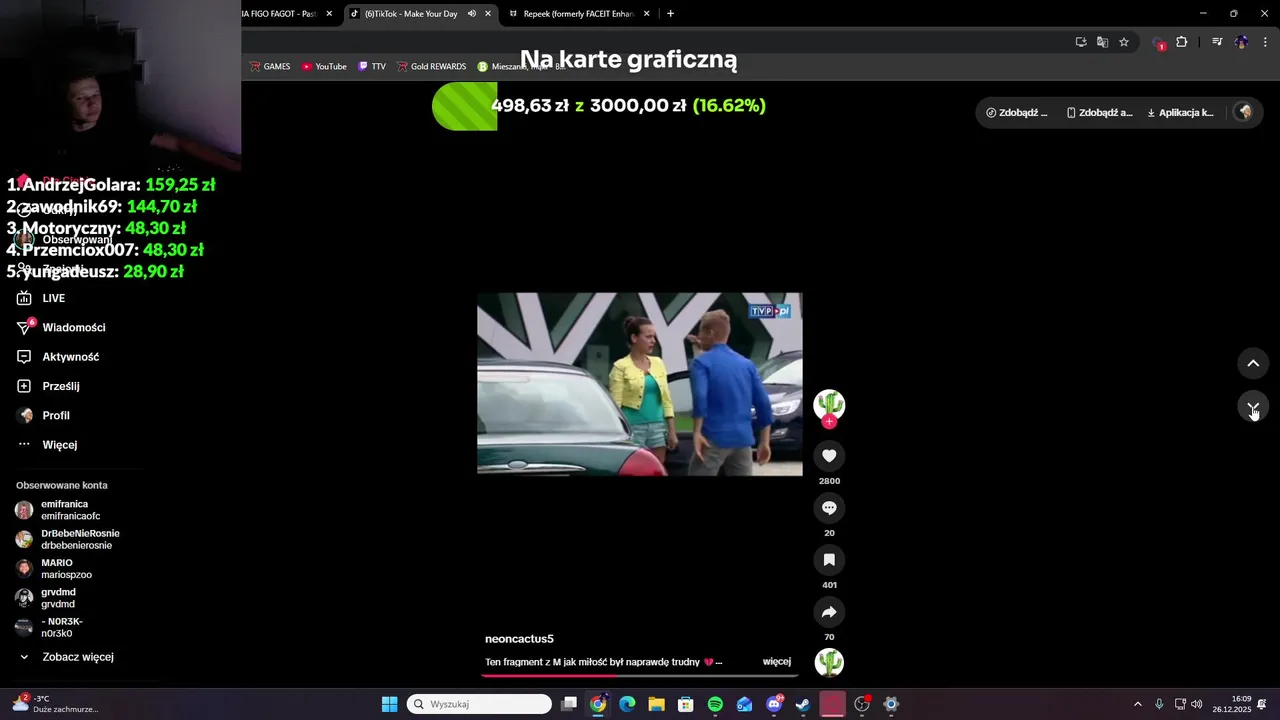Click the Wyszukaj taskbar search field
Screen dimensions: 1280x720
coord(480,704)
